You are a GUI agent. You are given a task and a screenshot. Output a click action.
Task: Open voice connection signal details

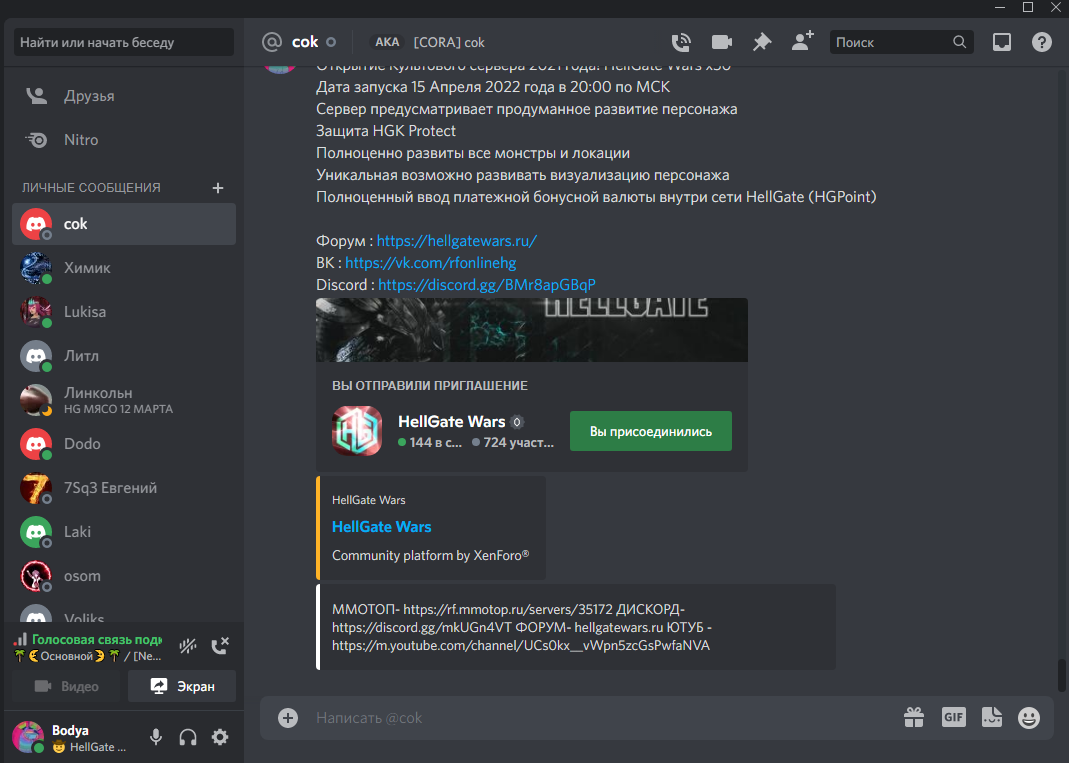pyautogui.click(x=20, y=640)
